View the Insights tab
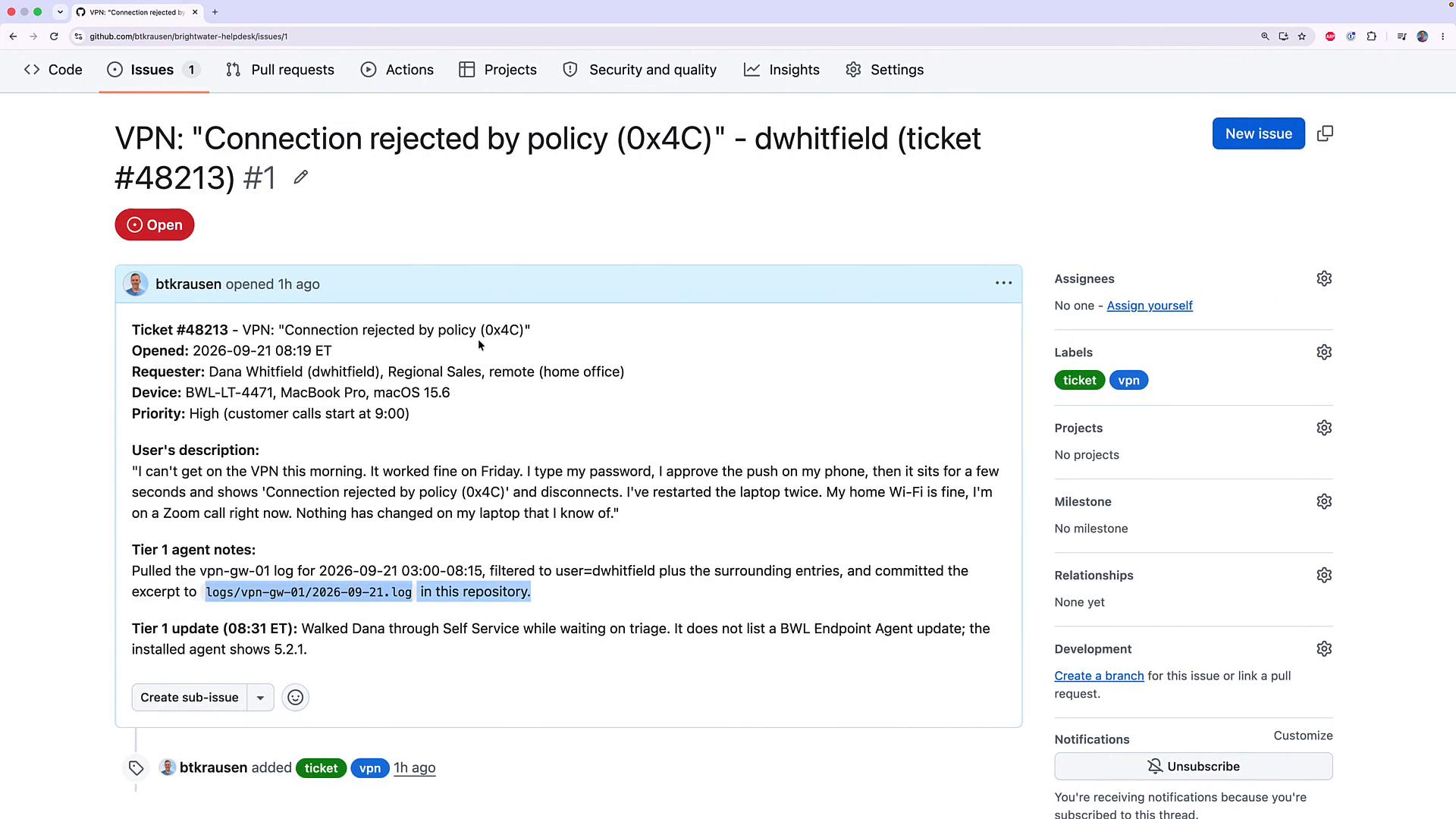 [x=782, y=70]
